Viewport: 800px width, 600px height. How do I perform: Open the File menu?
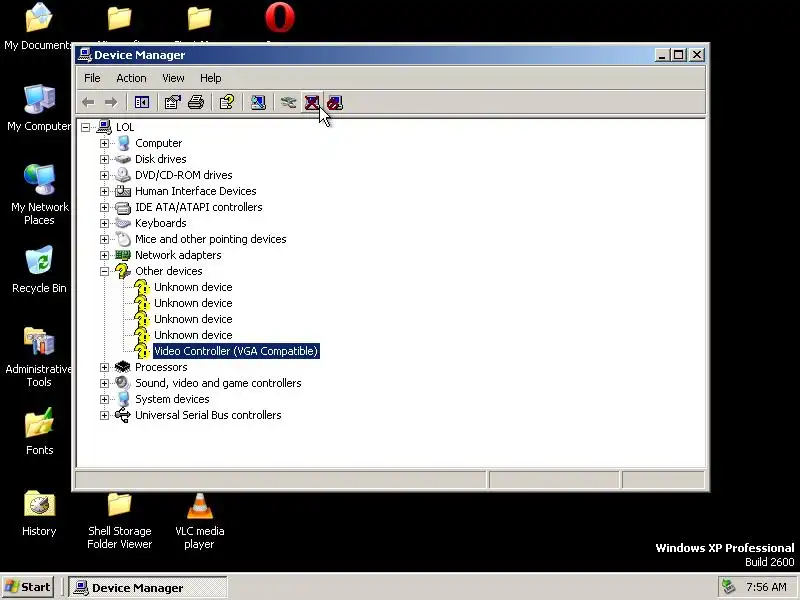pos(92,78)
